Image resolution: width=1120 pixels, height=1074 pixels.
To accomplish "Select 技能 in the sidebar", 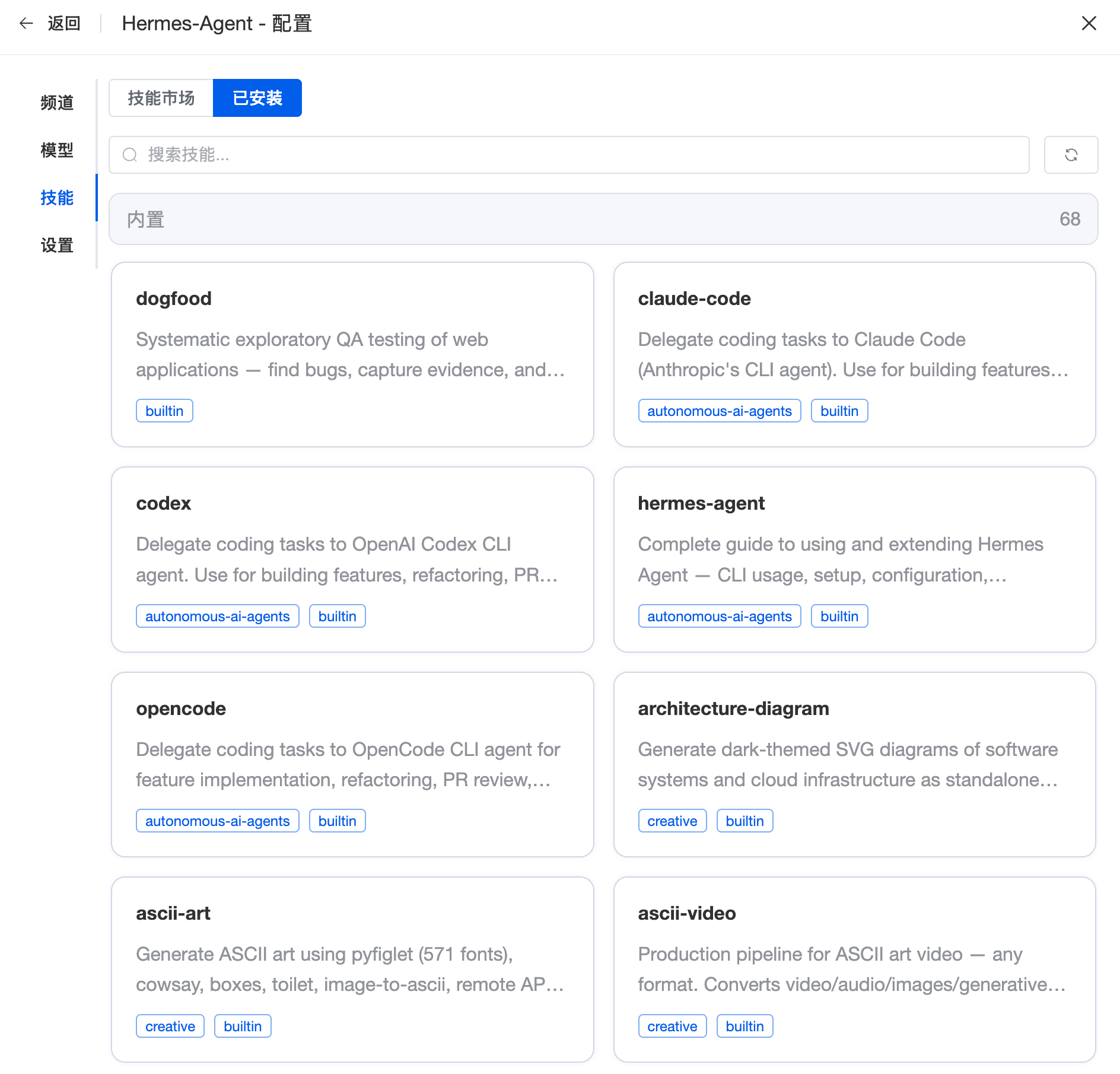I will (57, 198).
